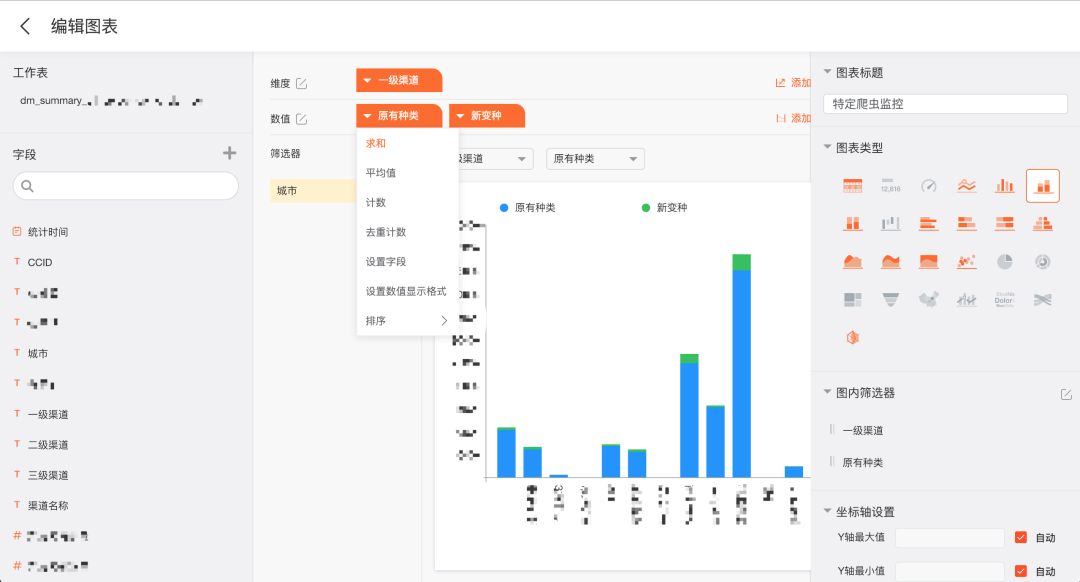Select the line chart type

pos(966,185)
